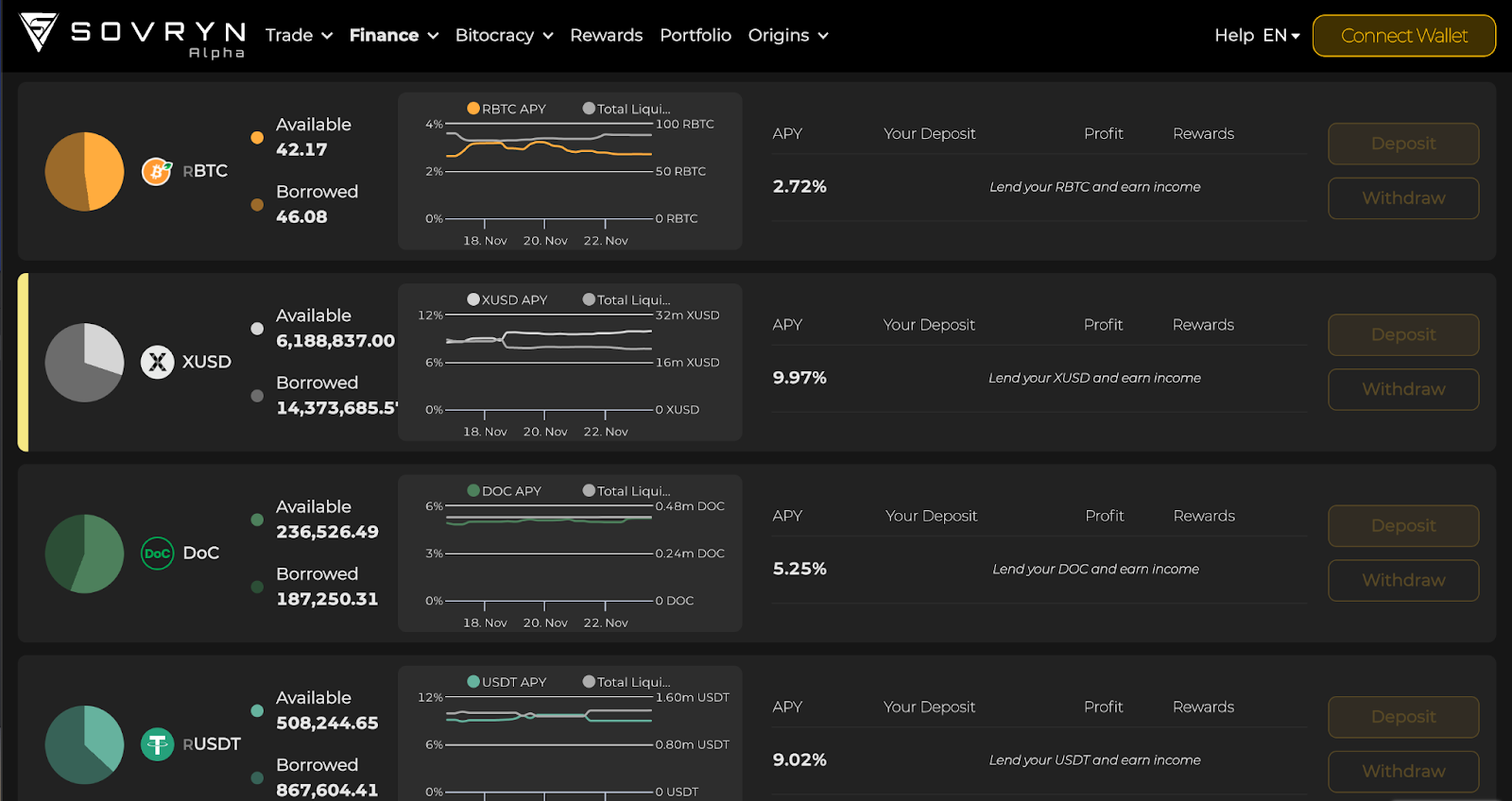Click 'Lend your DOC and earn income' text
The image size is (1512, 801).
(1095, 569)
